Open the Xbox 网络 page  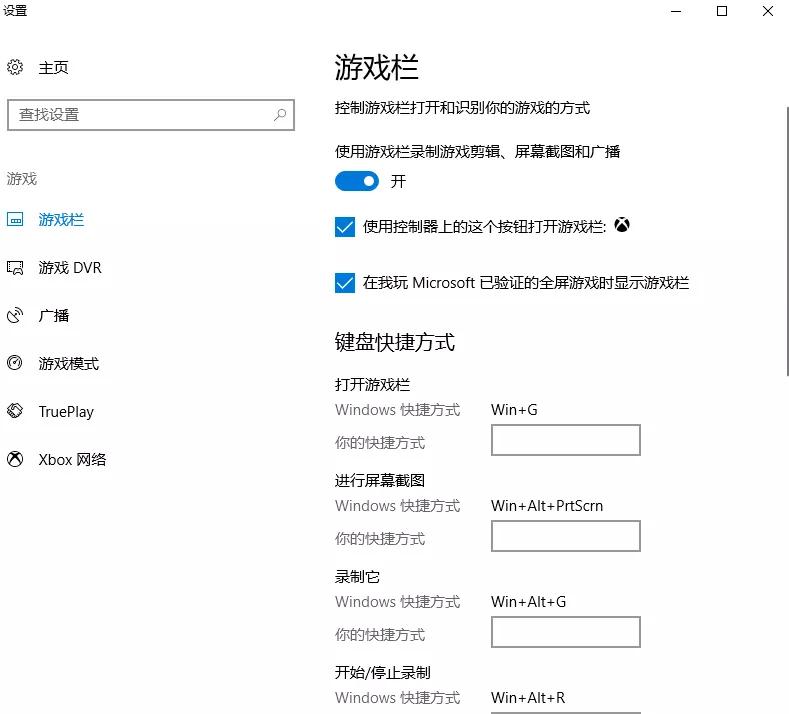(x=72, y=459)
